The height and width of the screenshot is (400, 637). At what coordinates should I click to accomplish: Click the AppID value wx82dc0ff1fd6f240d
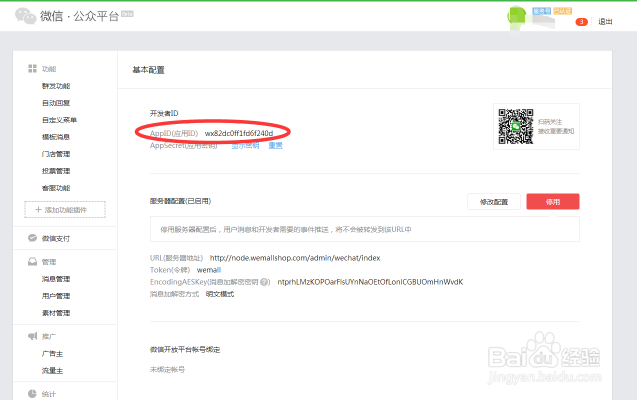click(x=239, y=133)
